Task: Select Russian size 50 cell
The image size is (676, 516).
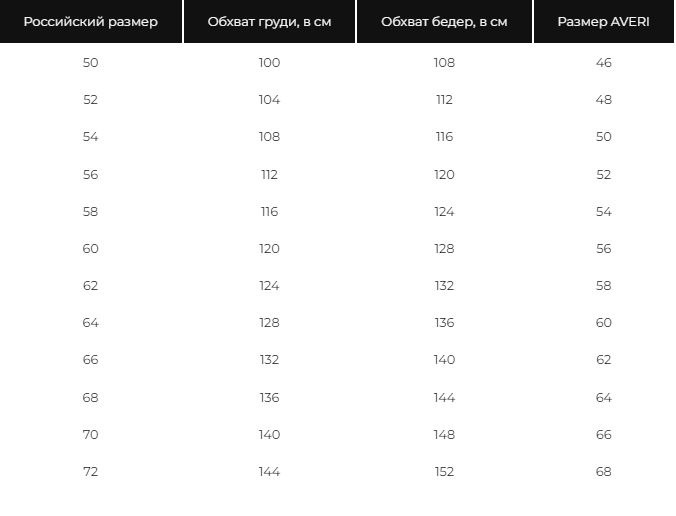Action: coord(91,63)
